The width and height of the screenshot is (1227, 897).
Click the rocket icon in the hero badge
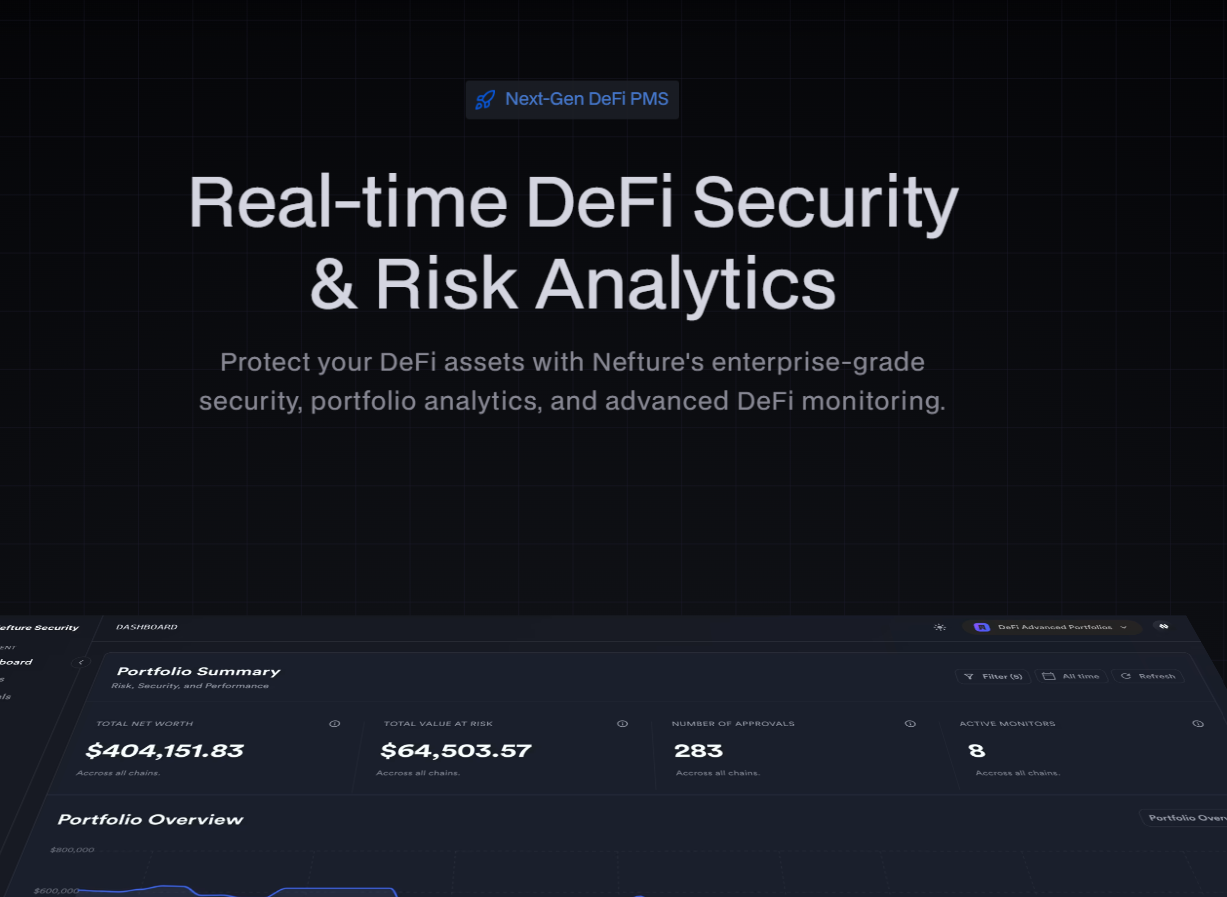pyautogui.click(x=485, y=100)
